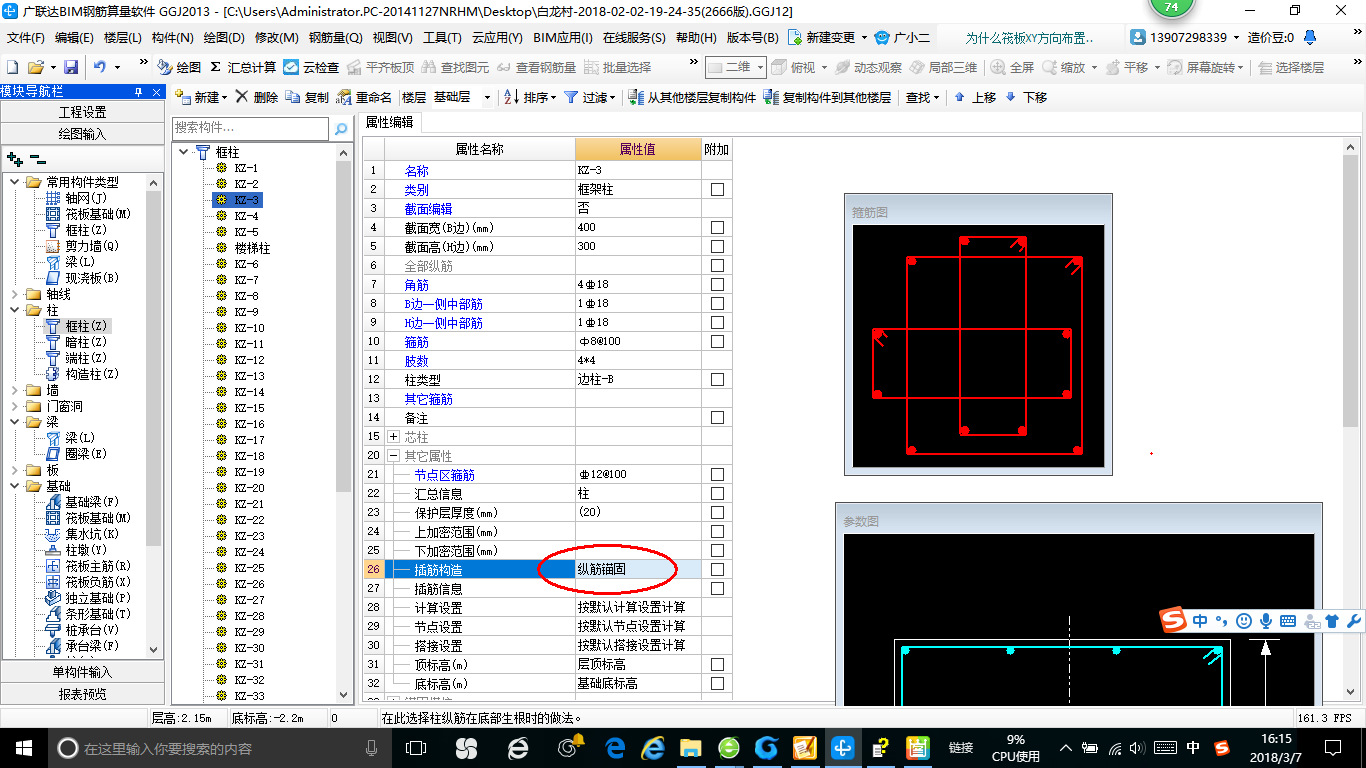Open the 工具(T) menu
The image size is (1366, 768).
442,38
